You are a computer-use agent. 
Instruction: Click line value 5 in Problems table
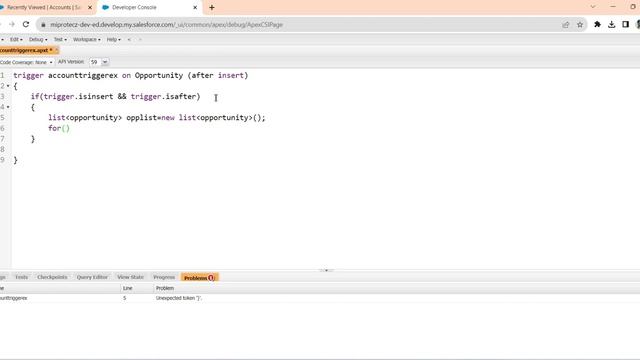[124, 298]
